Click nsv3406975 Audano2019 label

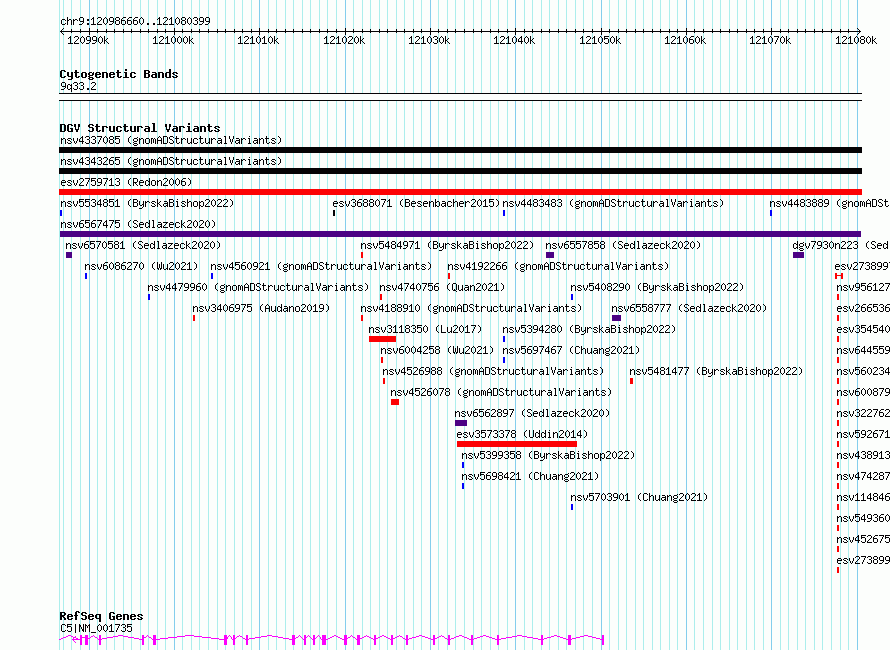pos(261,308)
